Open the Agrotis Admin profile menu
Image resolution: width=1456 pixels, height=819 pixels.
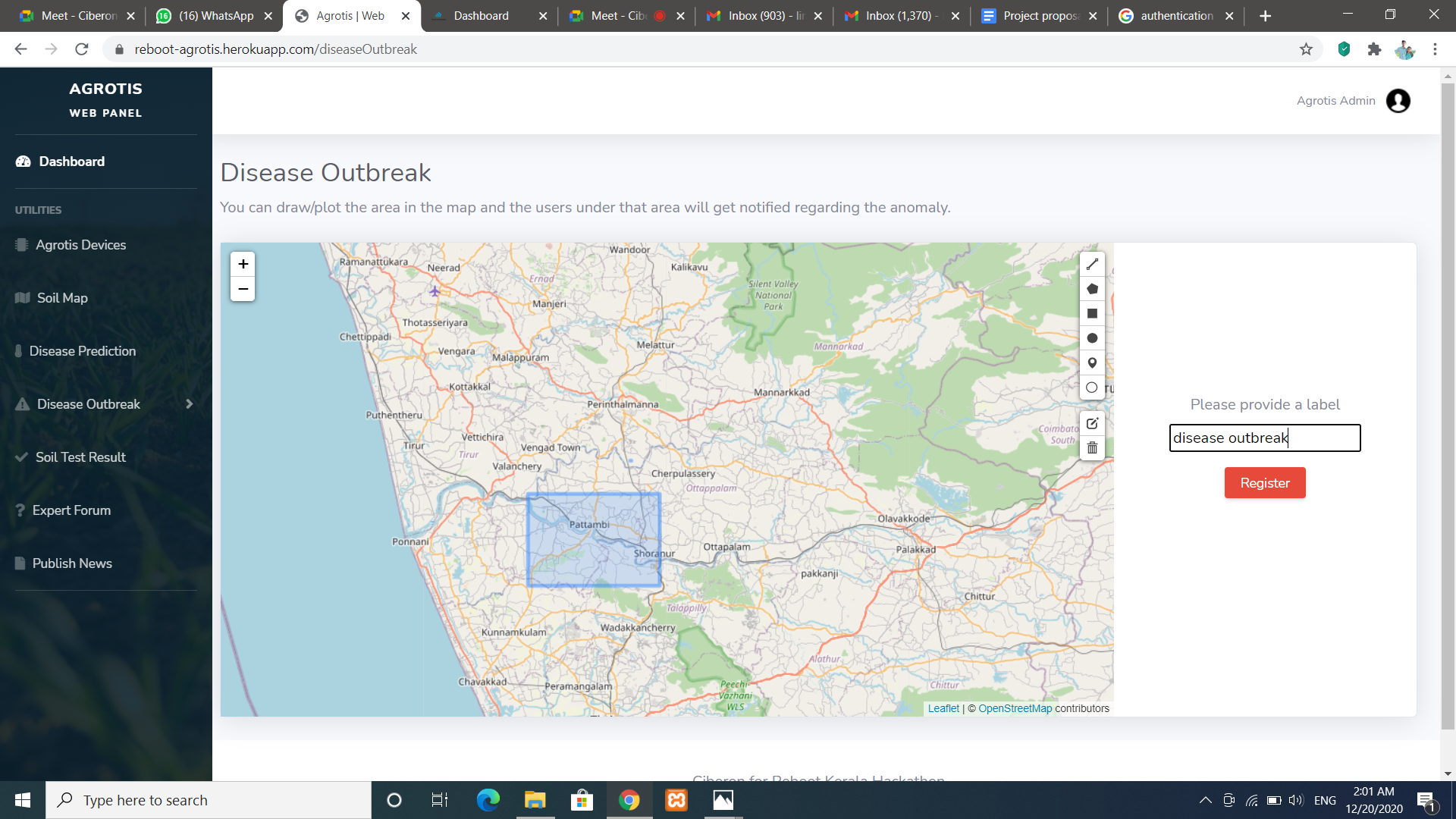[x=1398, y=101]
